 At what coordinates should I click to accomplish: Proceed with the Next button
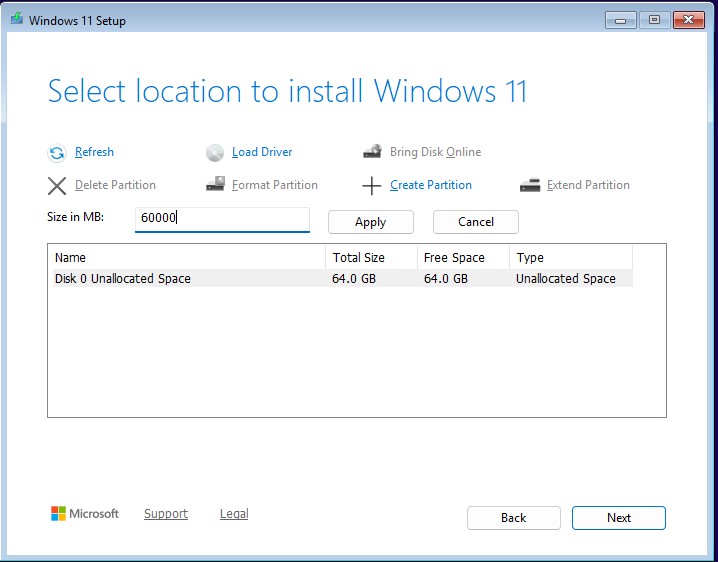pos(619,518)
